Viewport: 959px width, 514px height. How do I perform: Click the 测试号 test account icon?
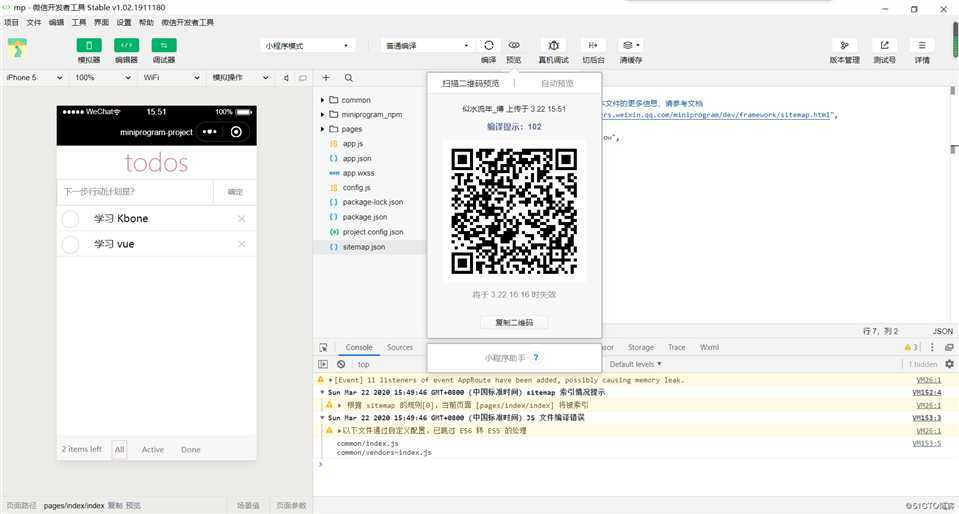point(884,45)
